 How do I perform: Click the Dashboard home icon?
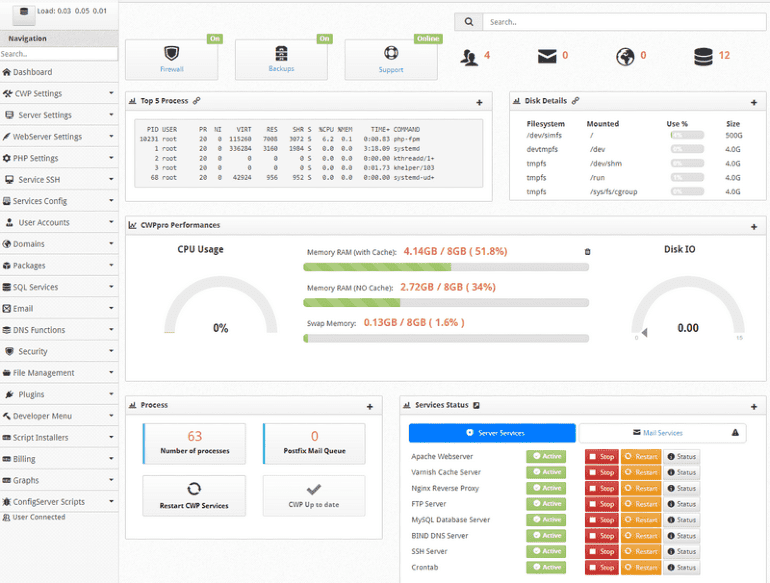tap(6, 72)
